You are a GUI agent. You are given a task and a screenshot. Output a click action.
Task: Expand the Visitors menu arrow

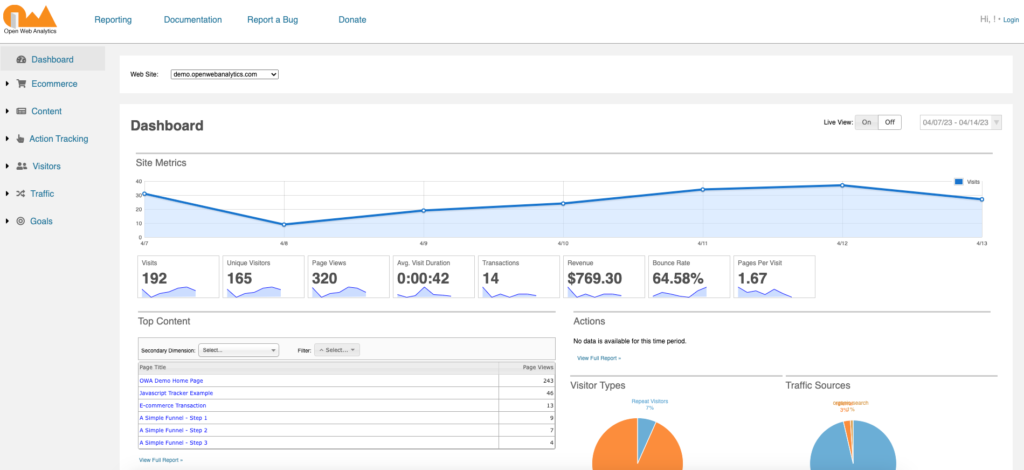7,166
